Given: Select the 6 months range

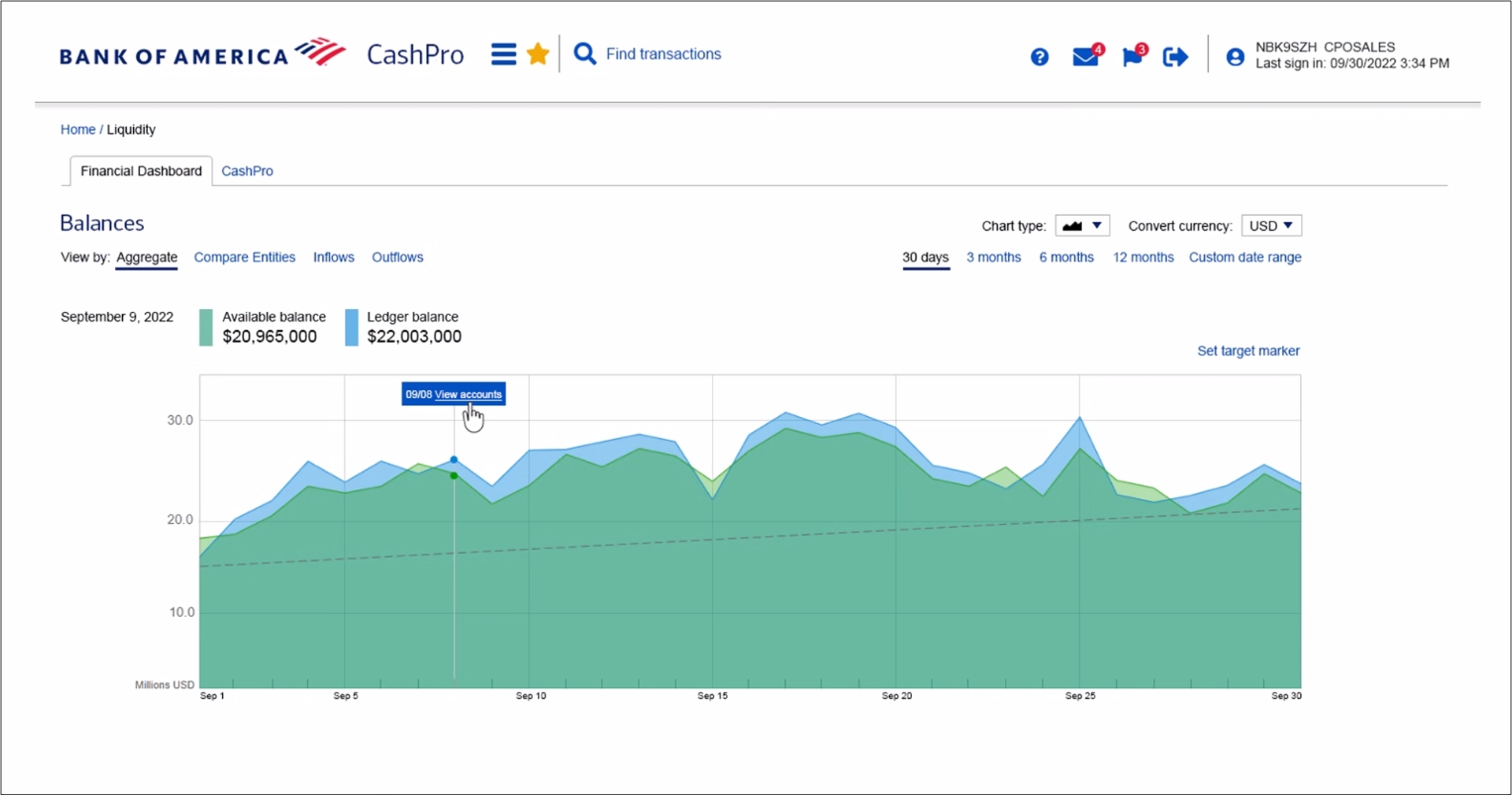Looking at the screenshot, I should (1066, 257).
